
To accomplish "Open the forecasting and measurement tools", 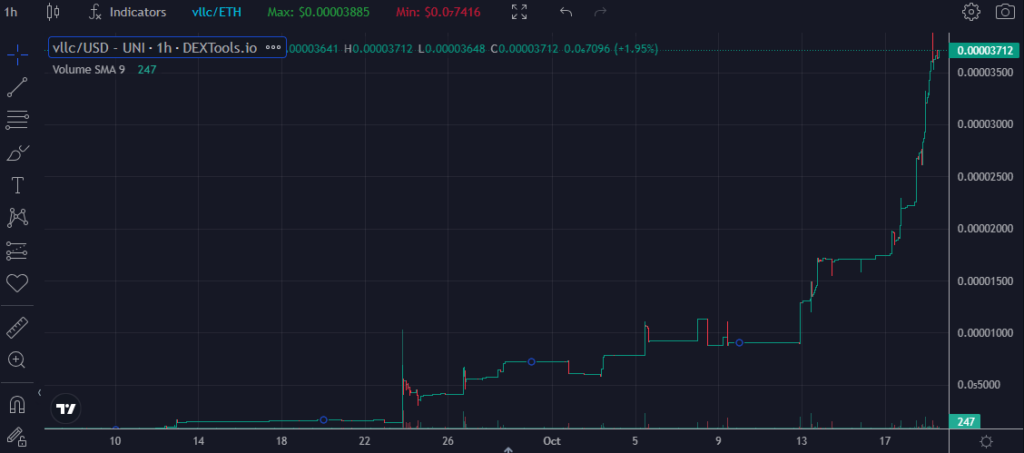I will (x=17, y=250).
